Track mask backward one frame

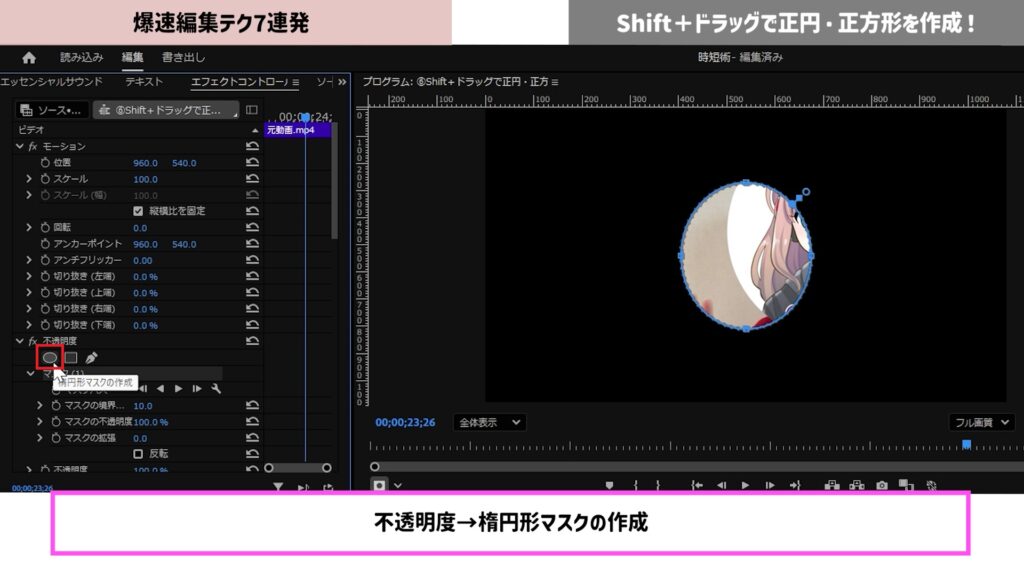tap(143, 389)
